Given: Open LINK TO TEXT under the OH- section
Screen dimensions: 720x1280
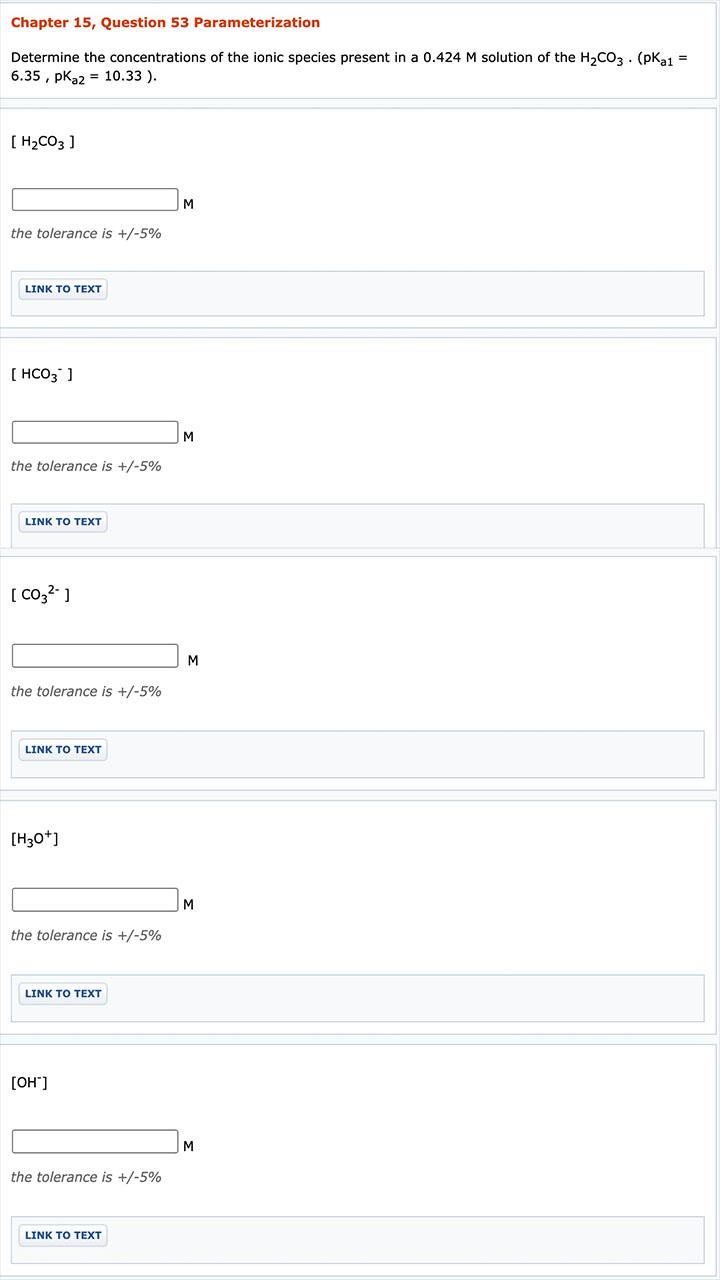Looking at the screenshot, I should tap(62, 1235).
